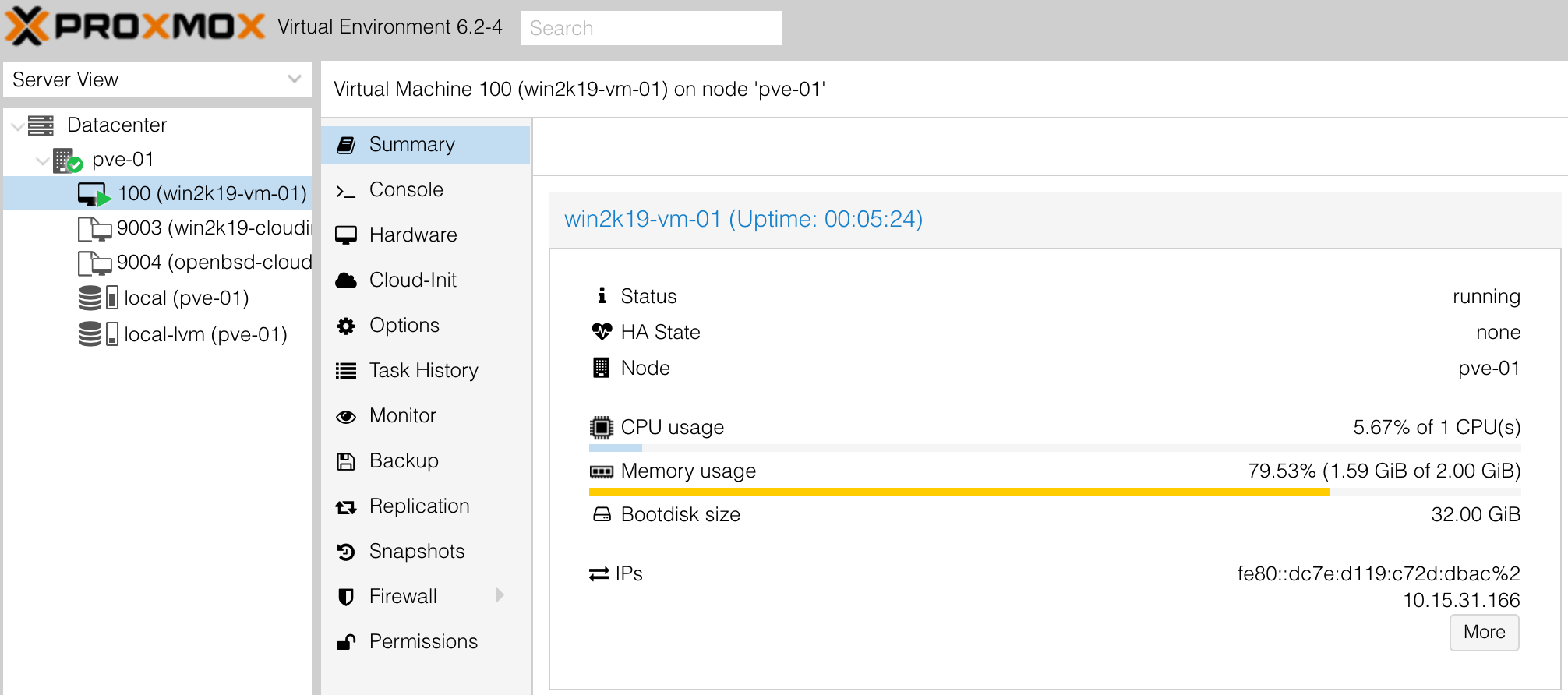Image resolution: width=1568 pixels, height=695 pixels.
Task: Click the '32.00 GiB' bootdisk value
Action: (x=1475, y=515)
